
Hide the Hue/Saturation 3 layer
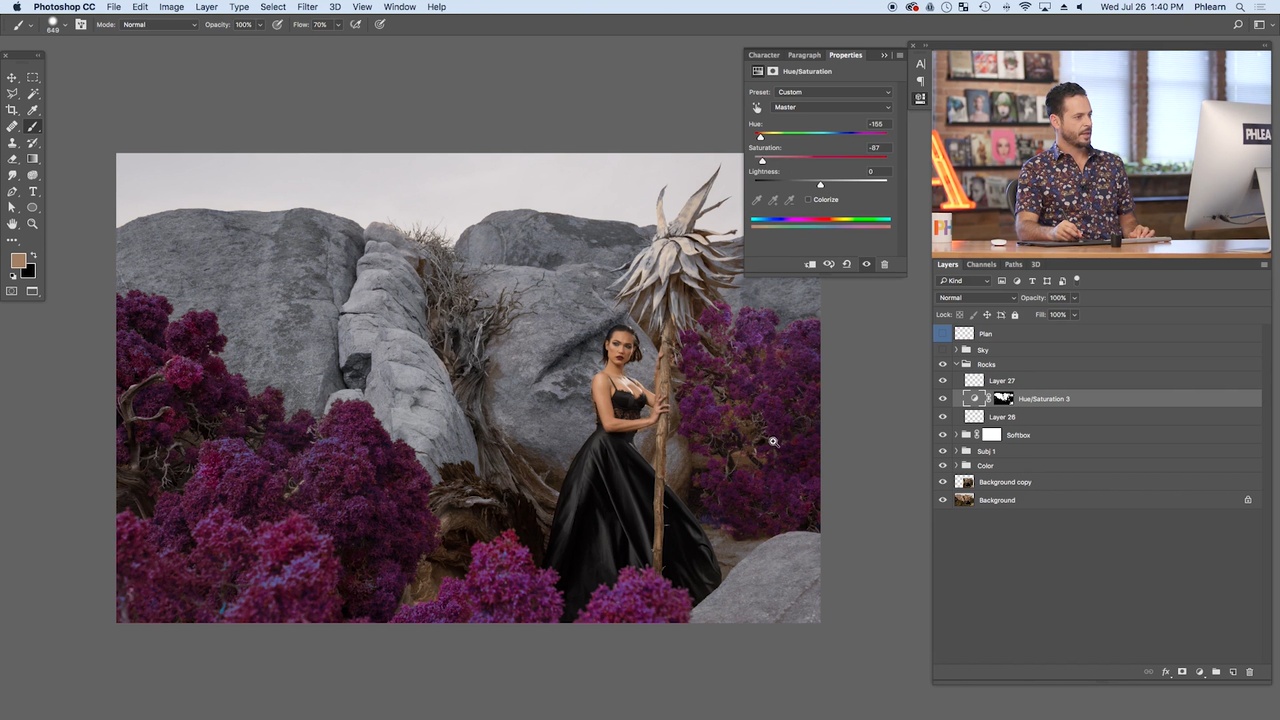pyautogui.click(x=942, y=399)
